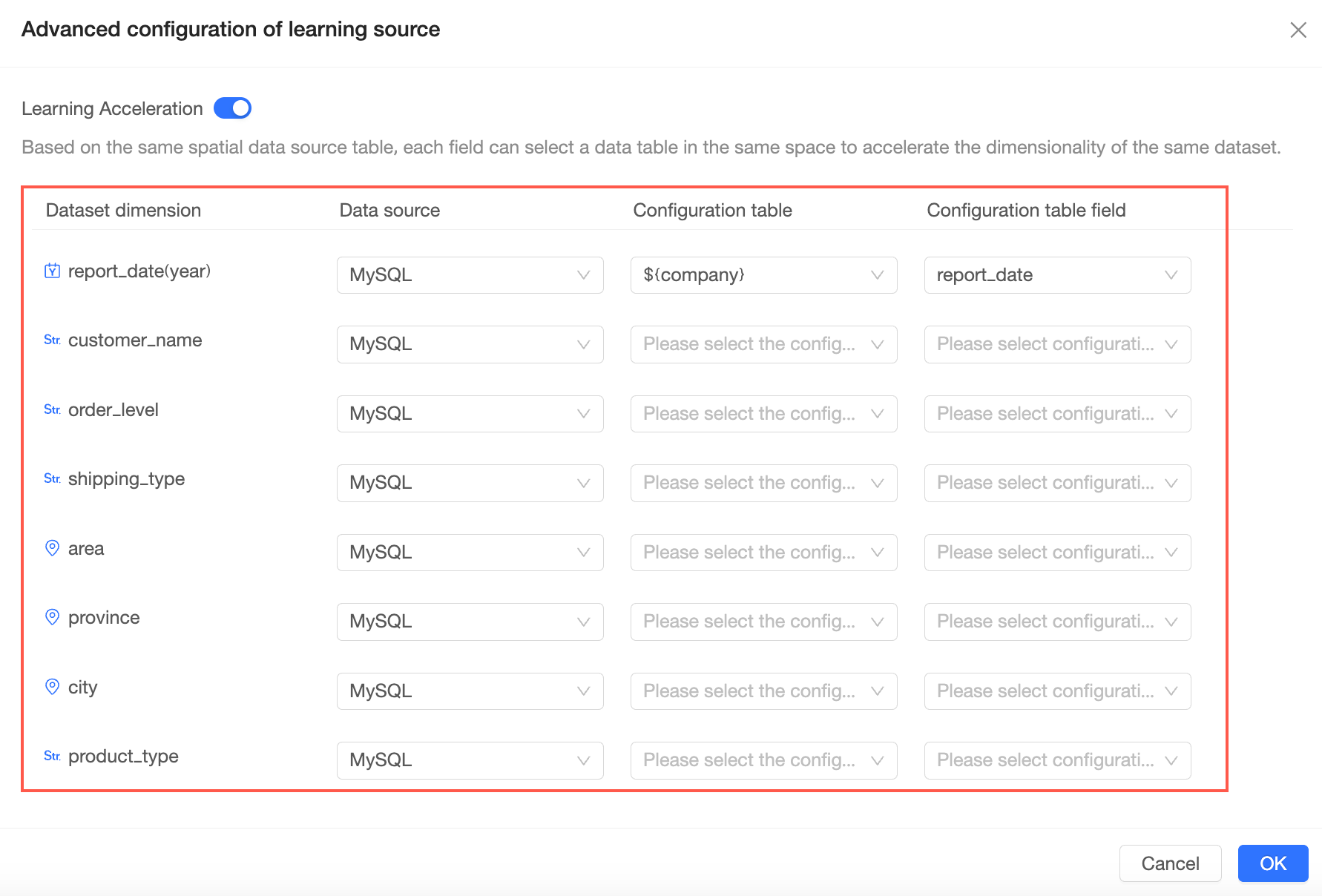
Task: Click the Cancel button
Action: pos(1170,863)
